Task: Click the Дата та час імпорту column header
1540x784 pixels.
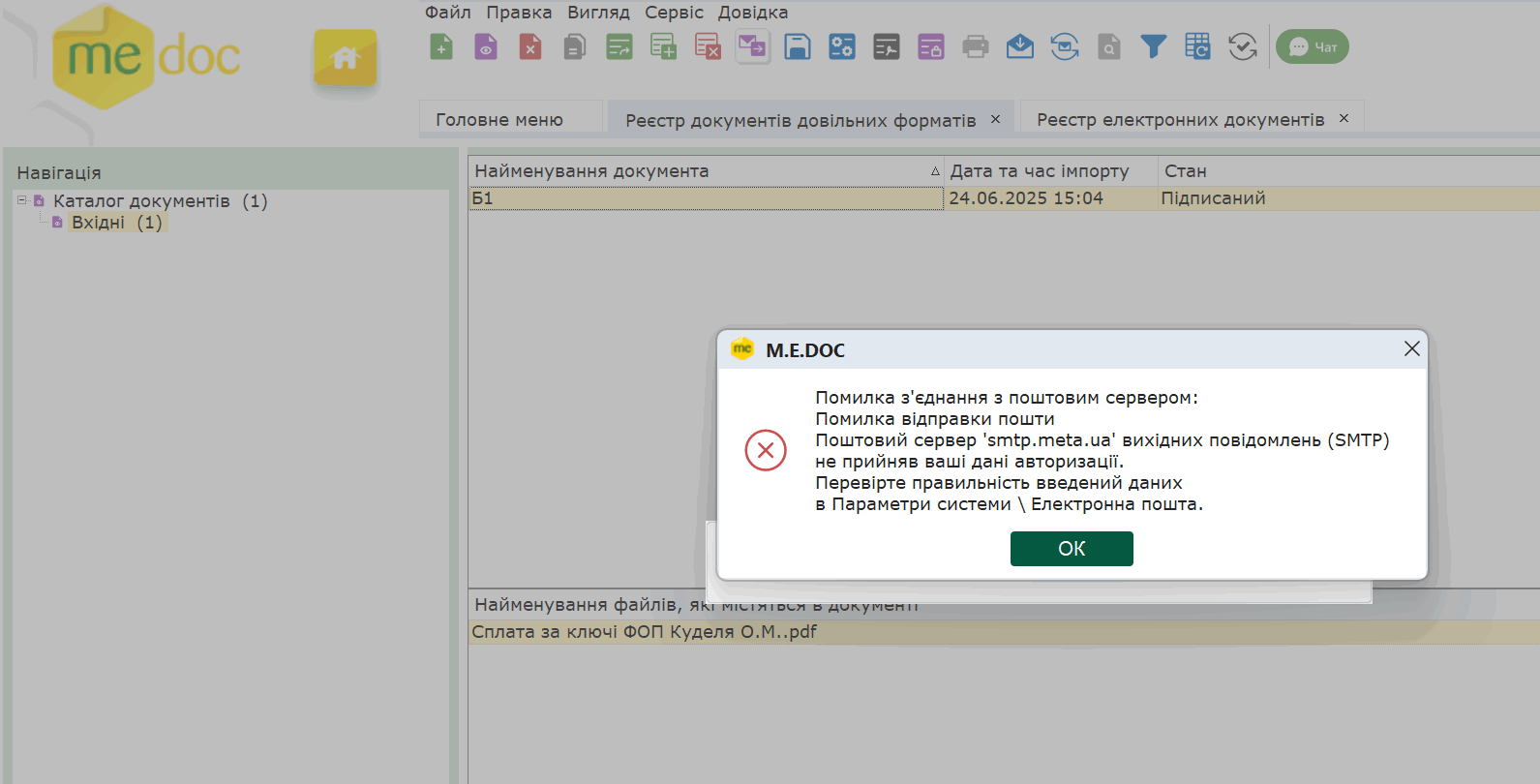Action: pos(1050,171)
